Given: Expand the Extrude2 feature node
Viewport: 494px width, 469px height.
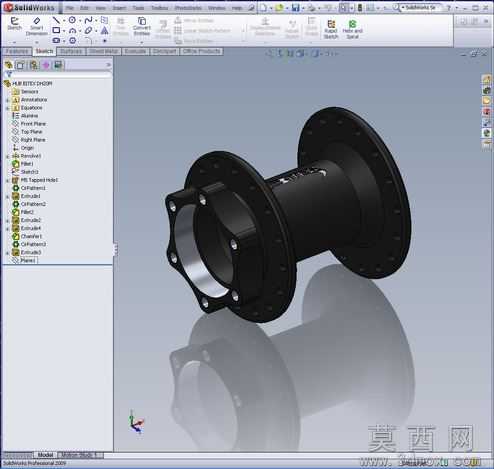Looking at the screenshot, I should (7, 220).
